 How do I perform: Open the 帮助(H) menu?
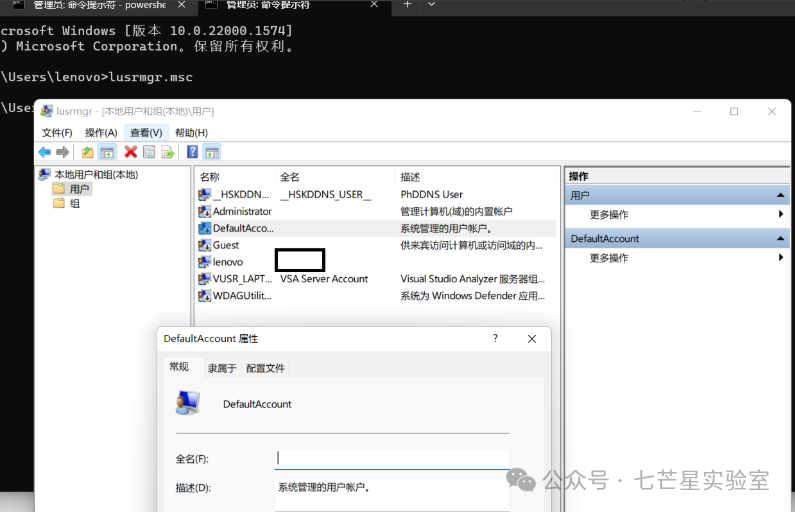[x=191, y=133]
